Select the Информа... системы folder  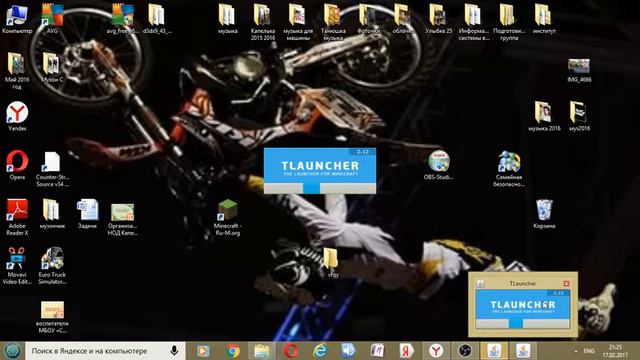(473, 22)
